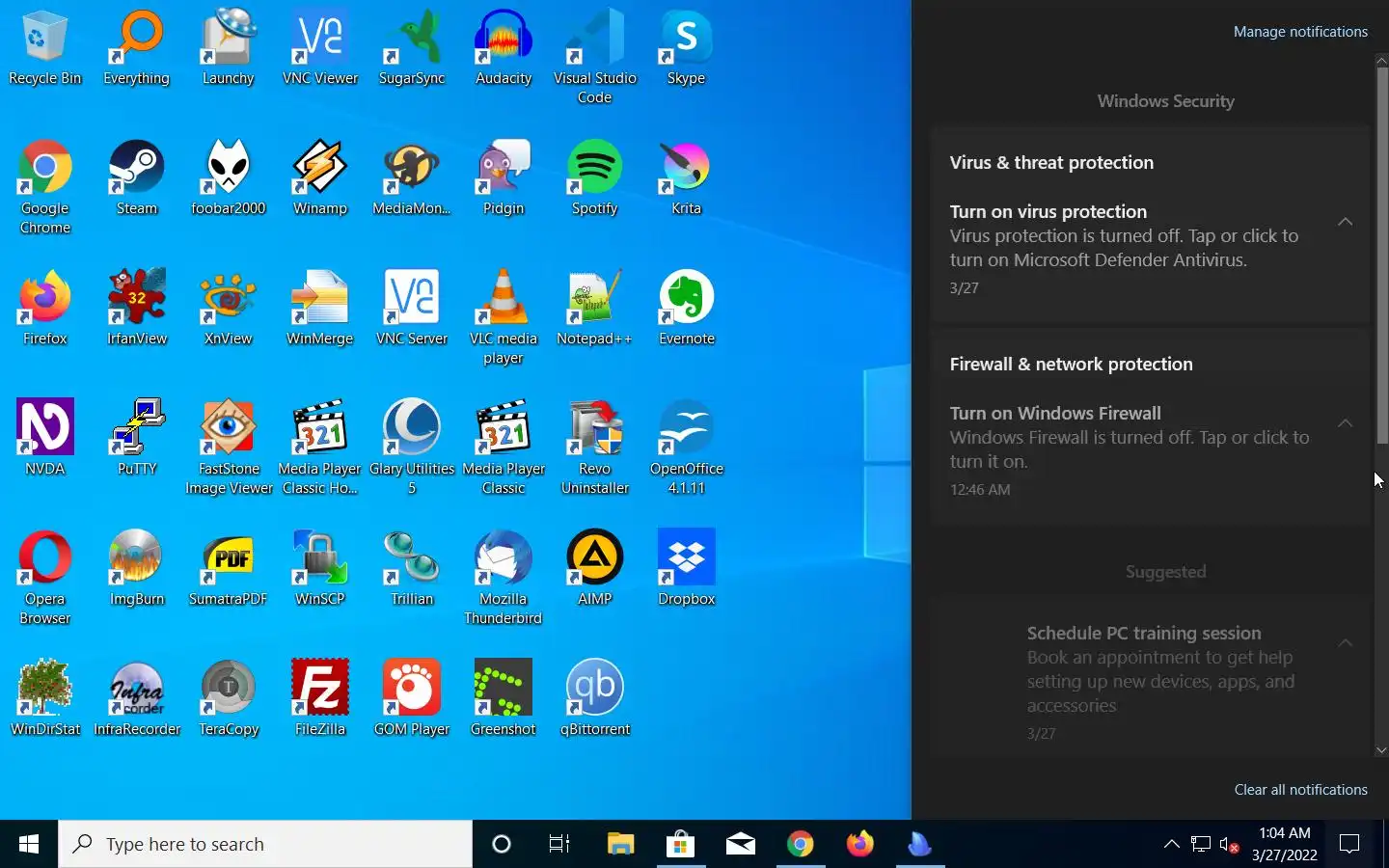Open Spotify desktop shortcut
This screenshot has height=868, width=1389.
[x=594, y=178]
